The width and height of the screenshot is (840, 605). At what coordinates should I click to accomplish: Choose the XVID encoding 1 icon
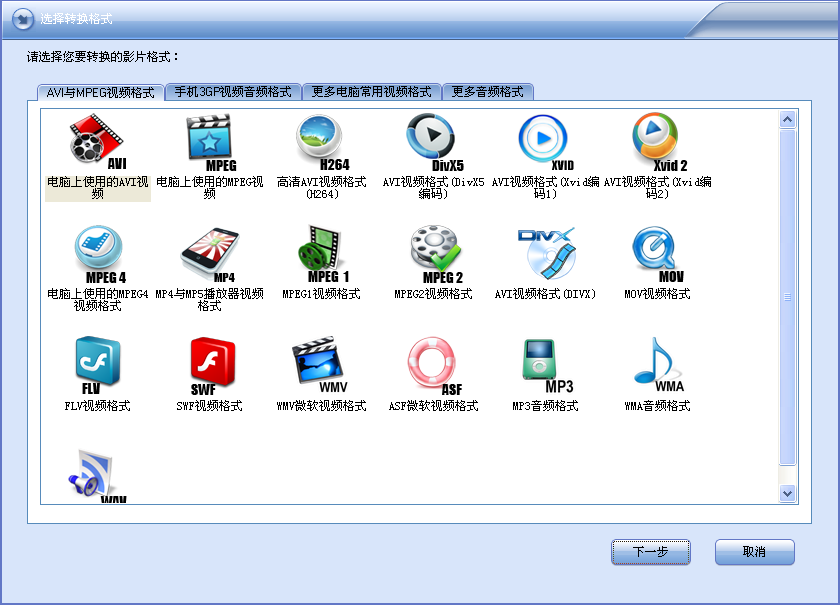click(545, 141)
